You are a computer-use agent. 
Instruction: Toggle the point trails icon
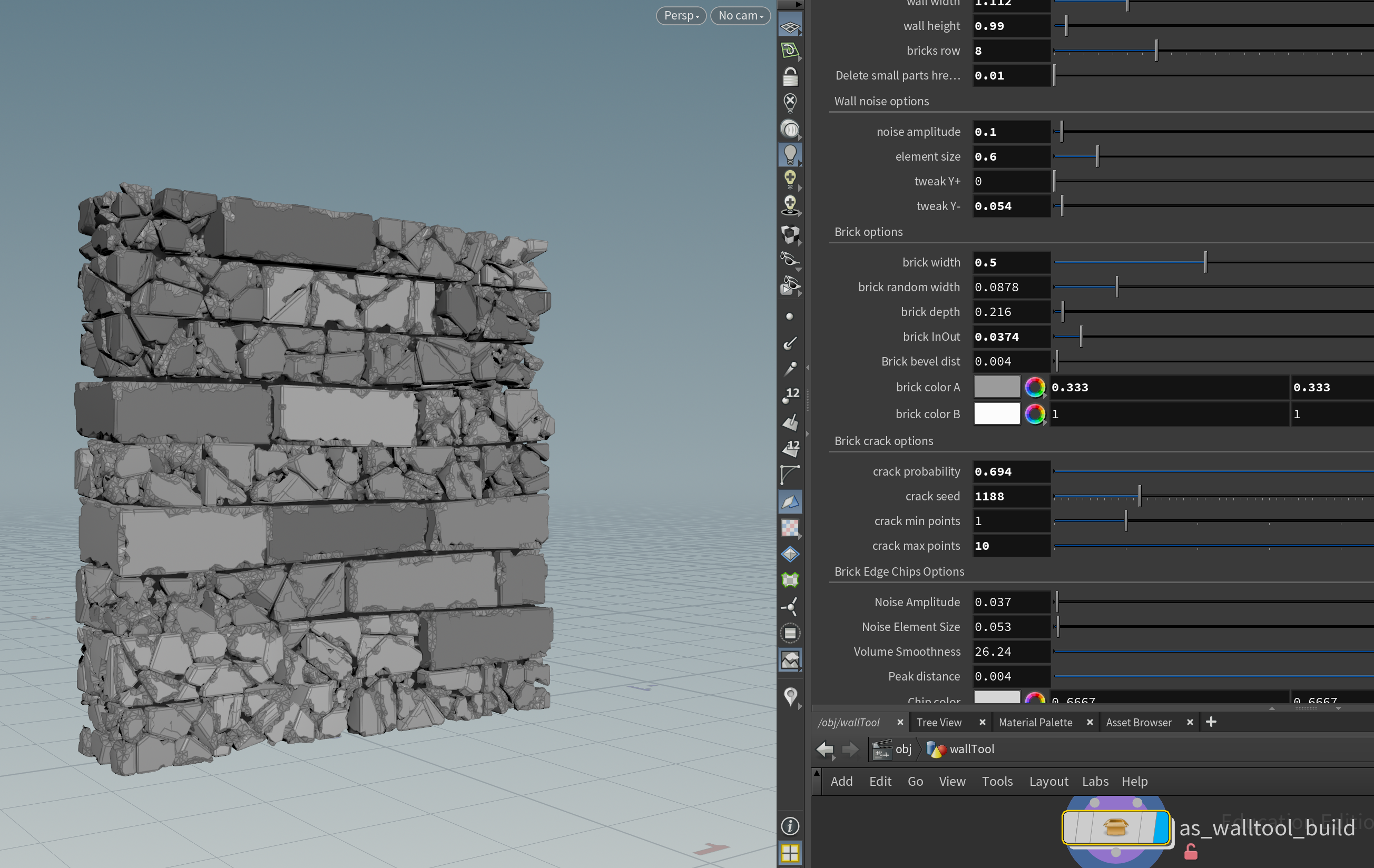pyautogui.click(x=790, y=369)
